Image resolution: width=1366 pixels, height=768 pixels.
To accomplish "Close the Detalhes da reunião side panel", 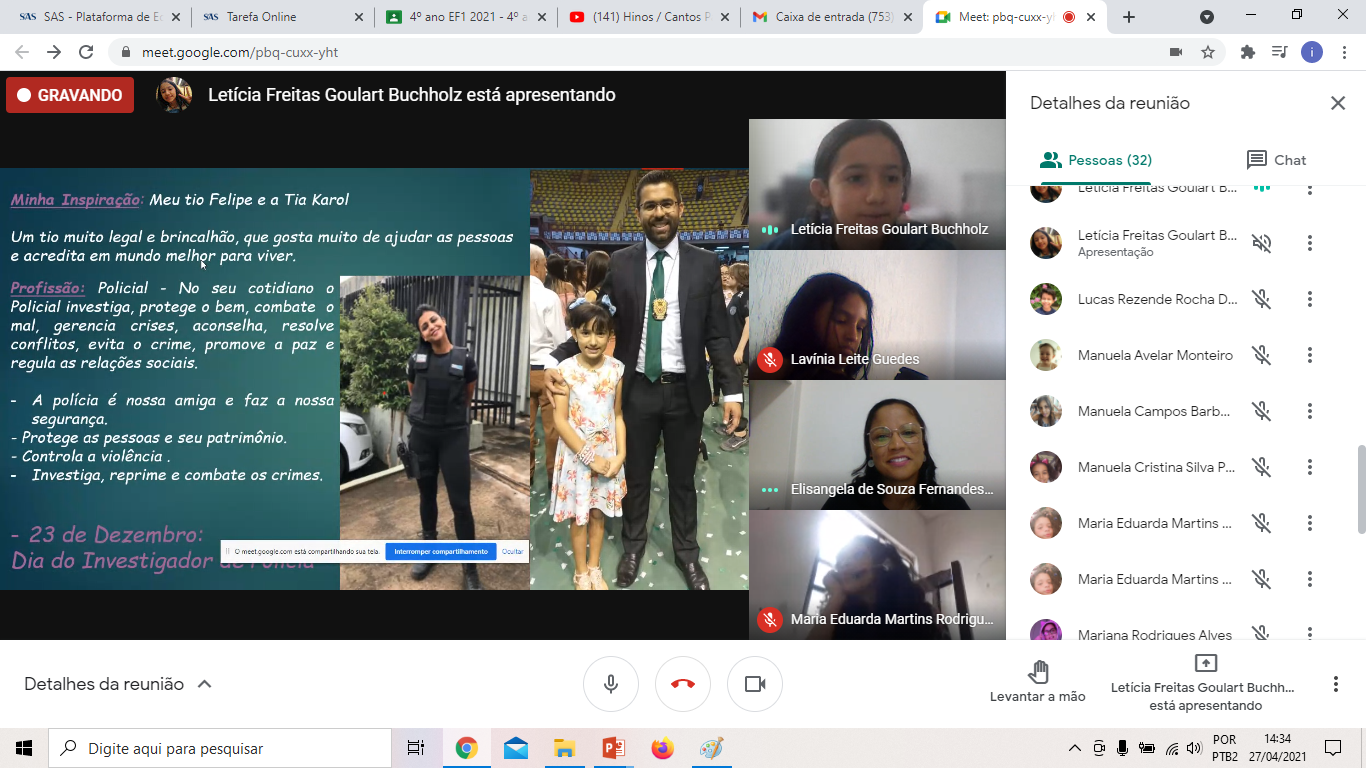I will [1338, 103].
